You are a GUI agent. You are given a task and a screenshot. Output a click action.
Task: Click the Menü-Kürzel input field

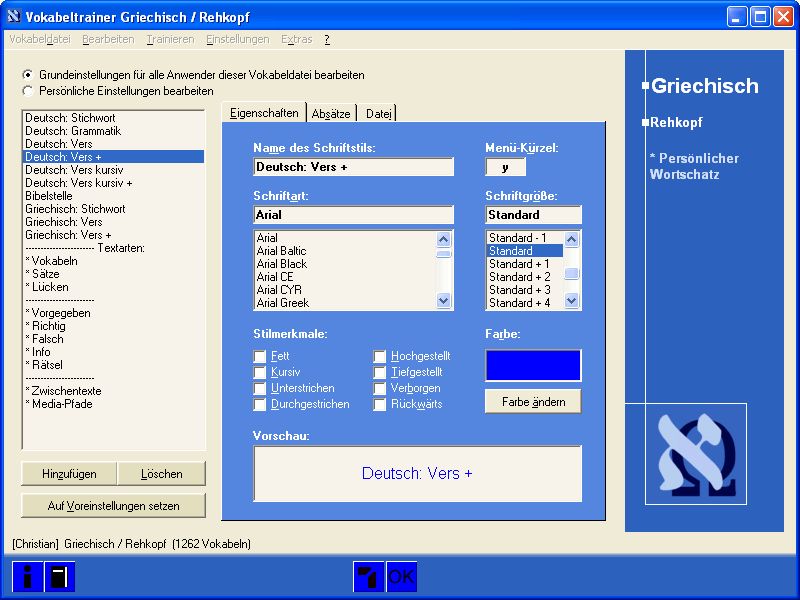(505, 167)
